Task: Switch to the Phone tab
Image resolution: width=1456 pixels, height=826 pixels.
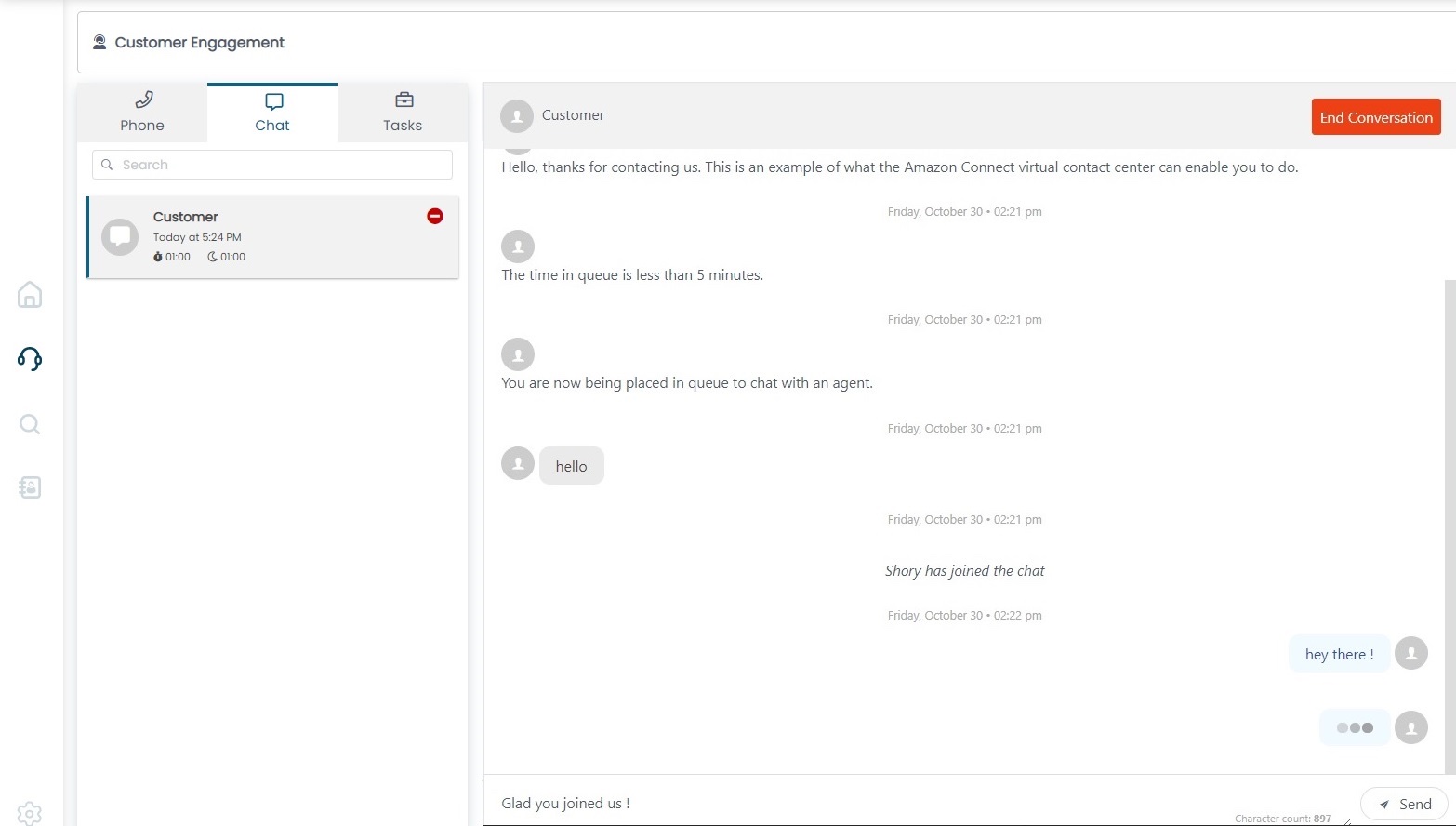Action: pos(142,113)
